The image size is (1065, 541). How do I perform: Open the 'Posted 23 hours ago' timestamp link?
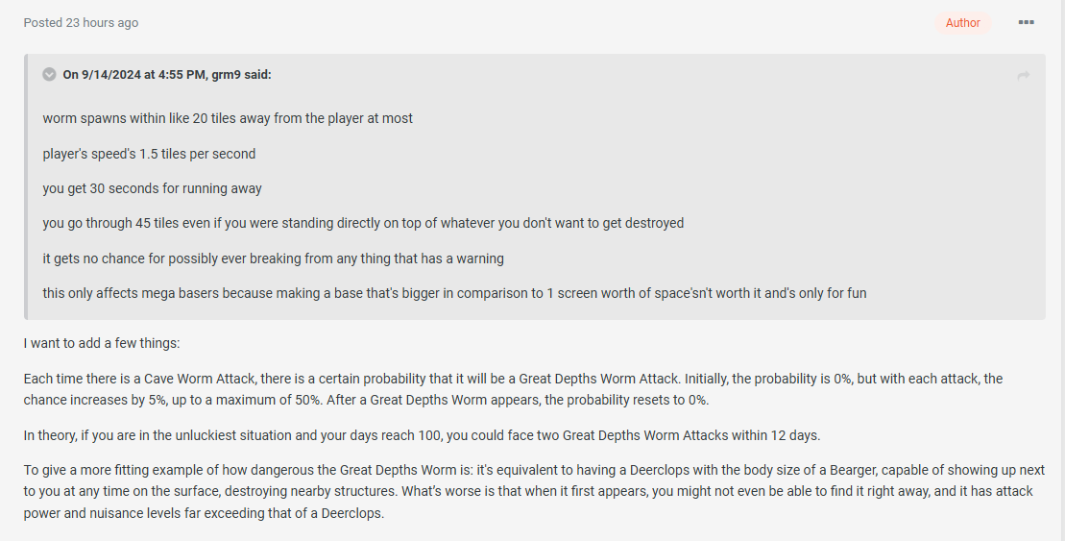81,23
